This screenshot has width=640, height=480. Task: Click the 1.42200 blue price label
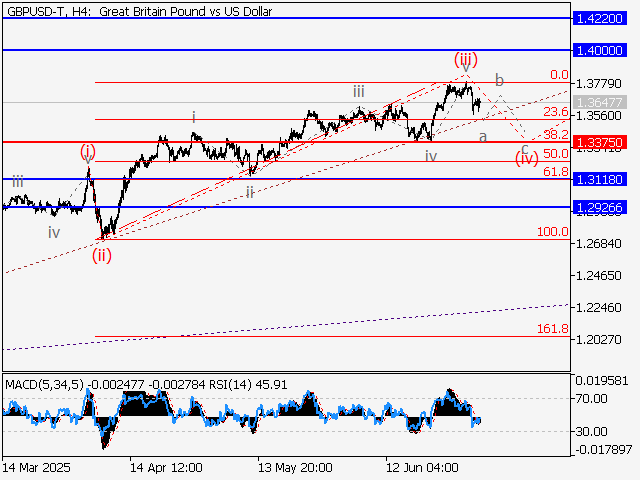click(x=600, y=18)
